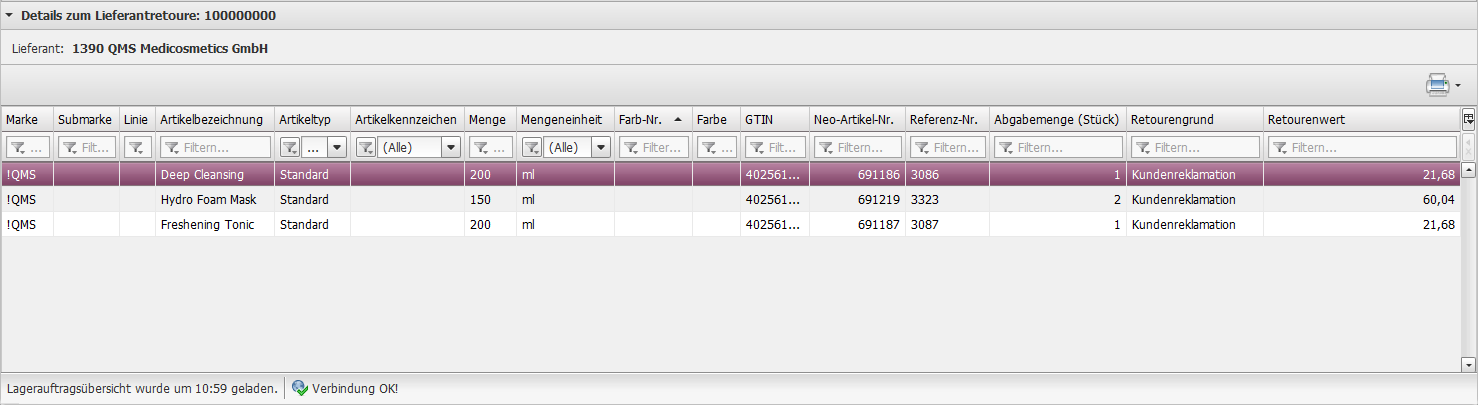The image size is (1478, 405).
Task: Sort by the Artikelbezeichnung column header
Action: pyautogui.click(x=215, y=119)
